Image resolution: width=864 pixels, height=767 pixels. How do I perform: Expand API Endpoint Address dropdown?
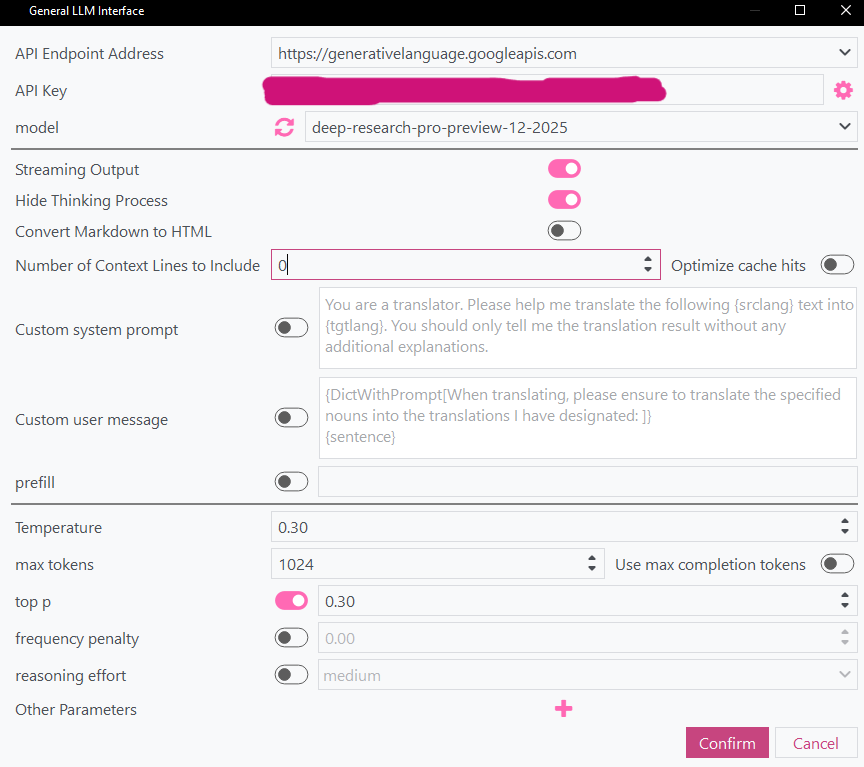844,52
